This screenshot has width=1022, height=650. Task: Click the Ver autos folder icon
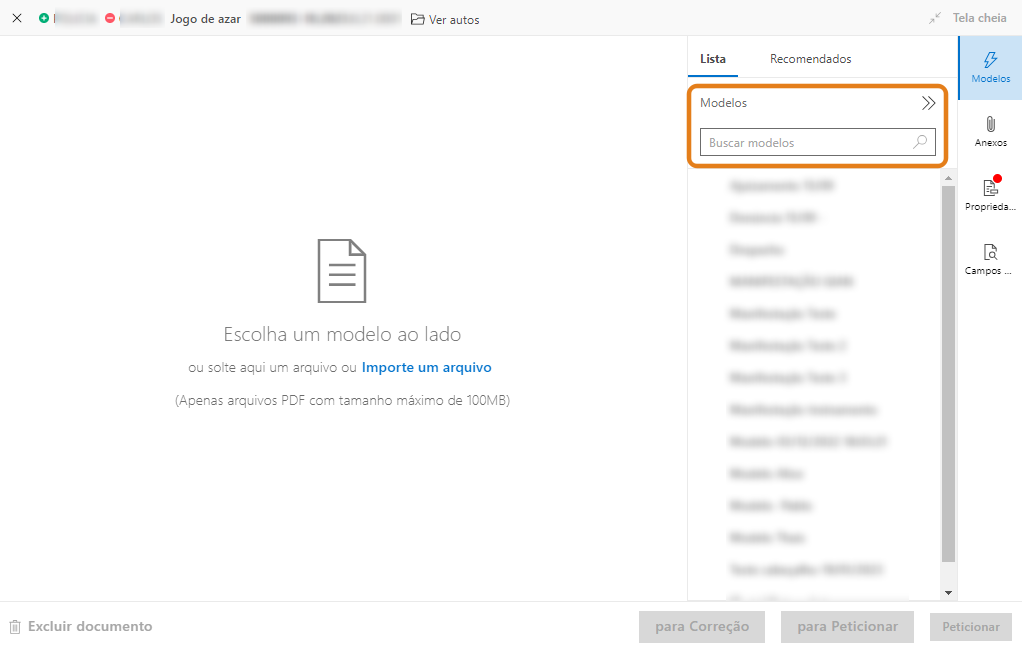click(418, 19)
